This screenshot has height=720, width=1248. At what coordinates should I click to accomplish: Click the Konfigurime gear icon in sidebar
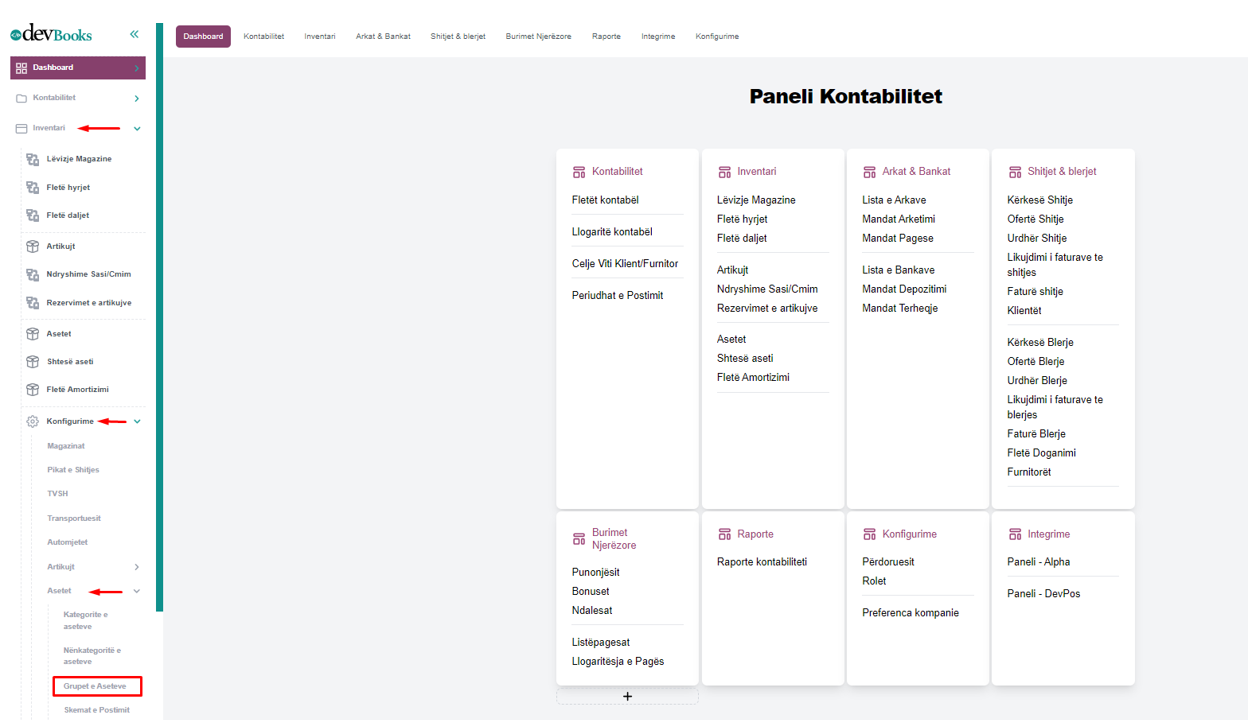pos(32,422)
